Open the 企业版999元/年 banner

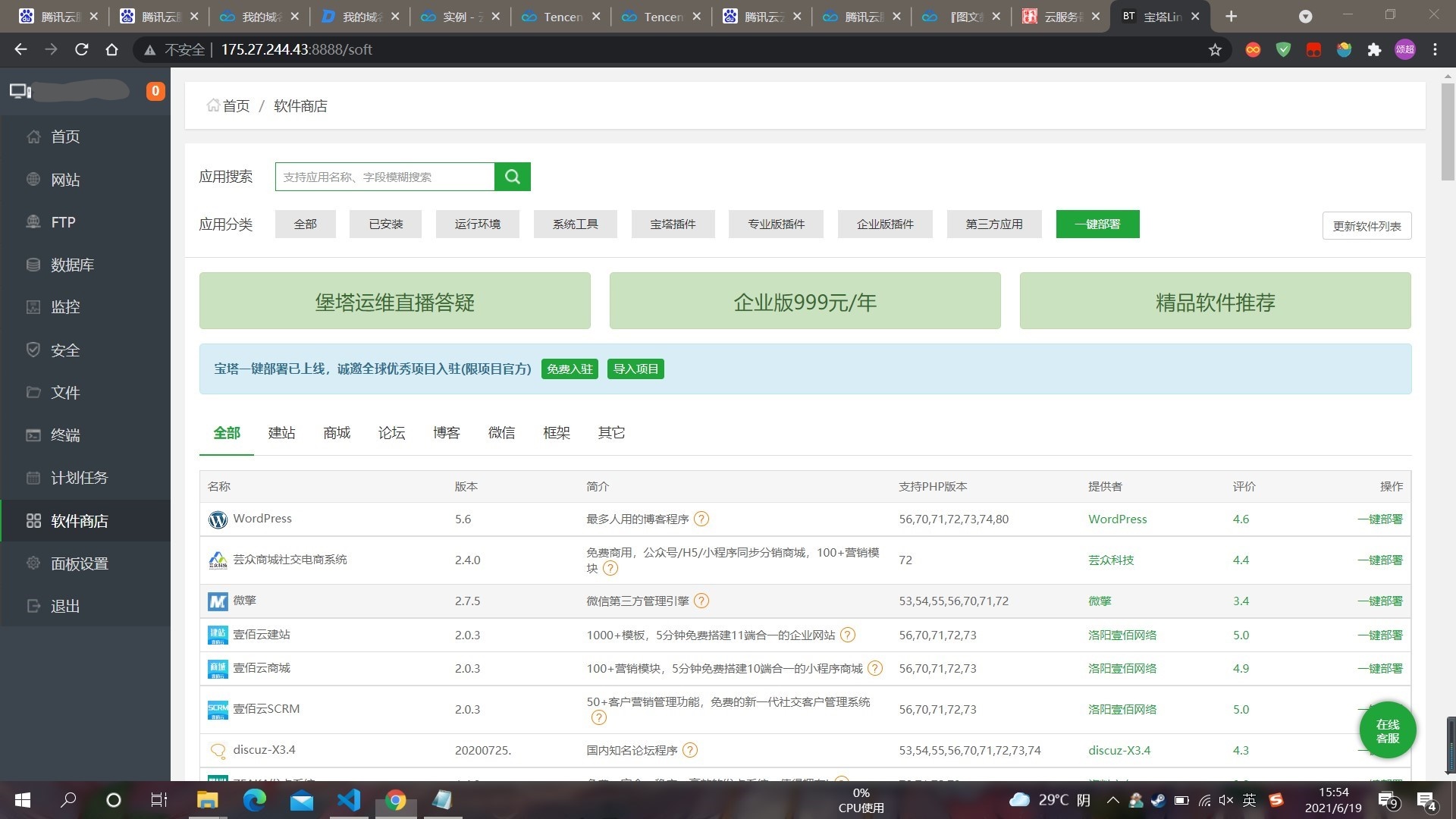click(x=805, y=301)
